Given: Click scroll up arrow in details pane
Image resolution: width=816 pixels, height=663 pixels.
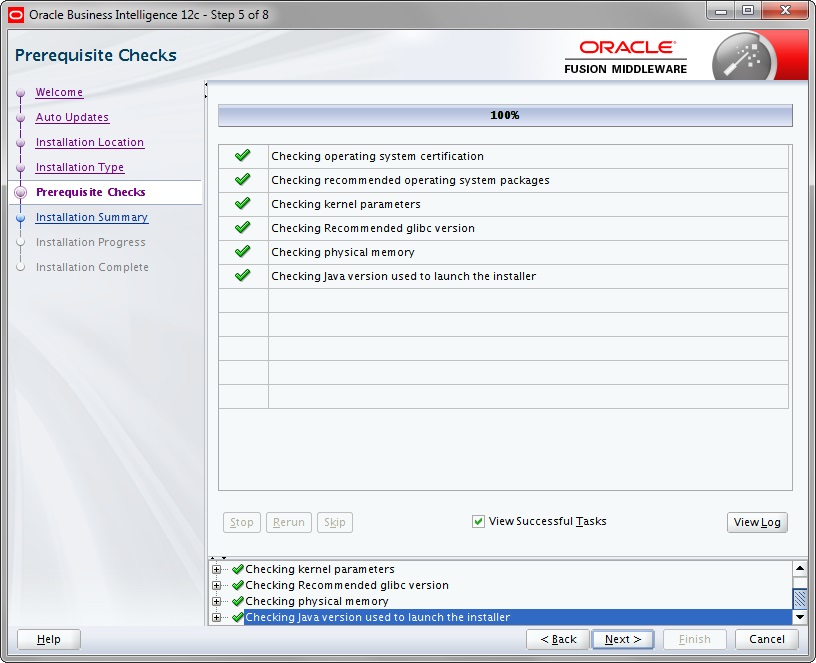Looking at the screenshot, I should (799, 568).
